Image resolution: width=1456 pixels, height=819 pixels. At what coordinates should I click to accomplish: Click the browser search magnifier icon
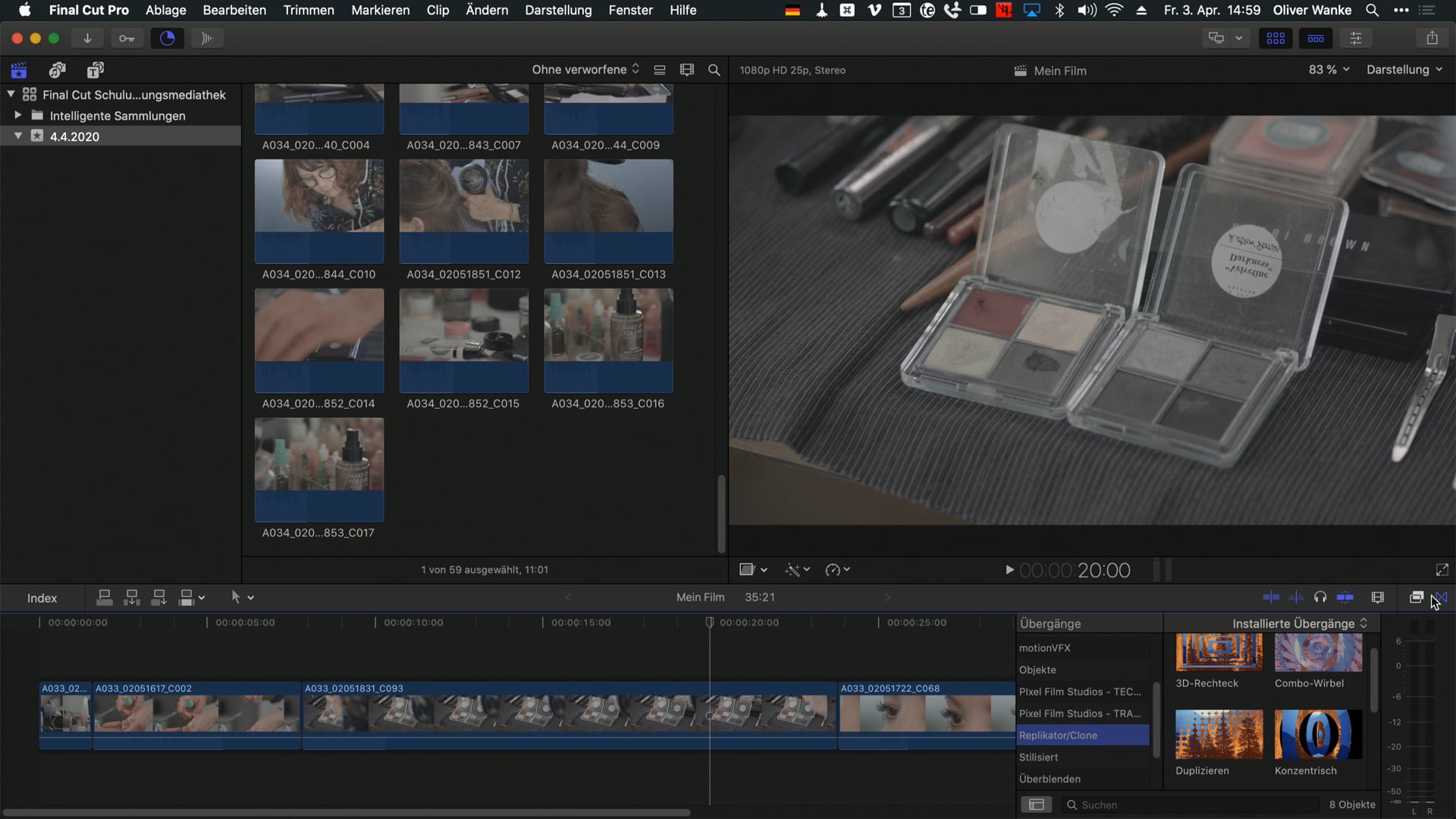pos(714,70)
